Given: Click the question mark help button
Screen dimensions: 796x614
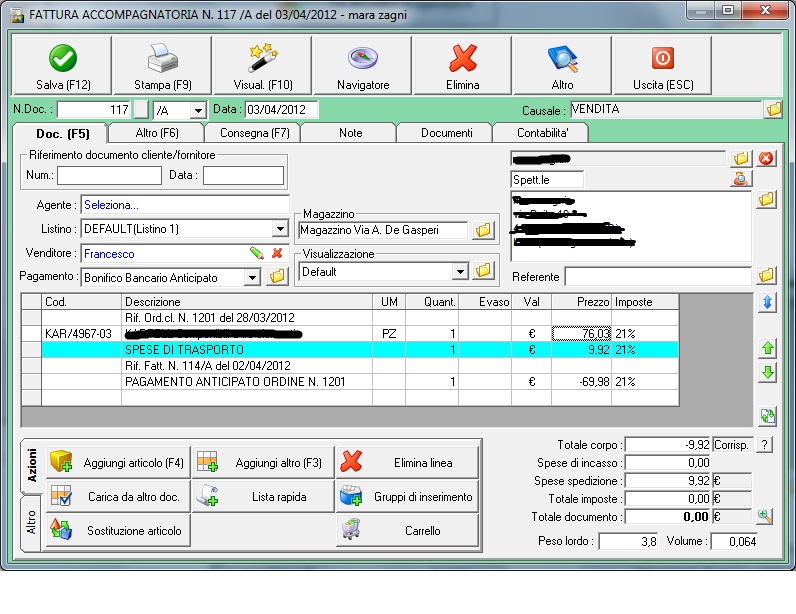Looking at the screenshot, I should (x=764, y=445).
